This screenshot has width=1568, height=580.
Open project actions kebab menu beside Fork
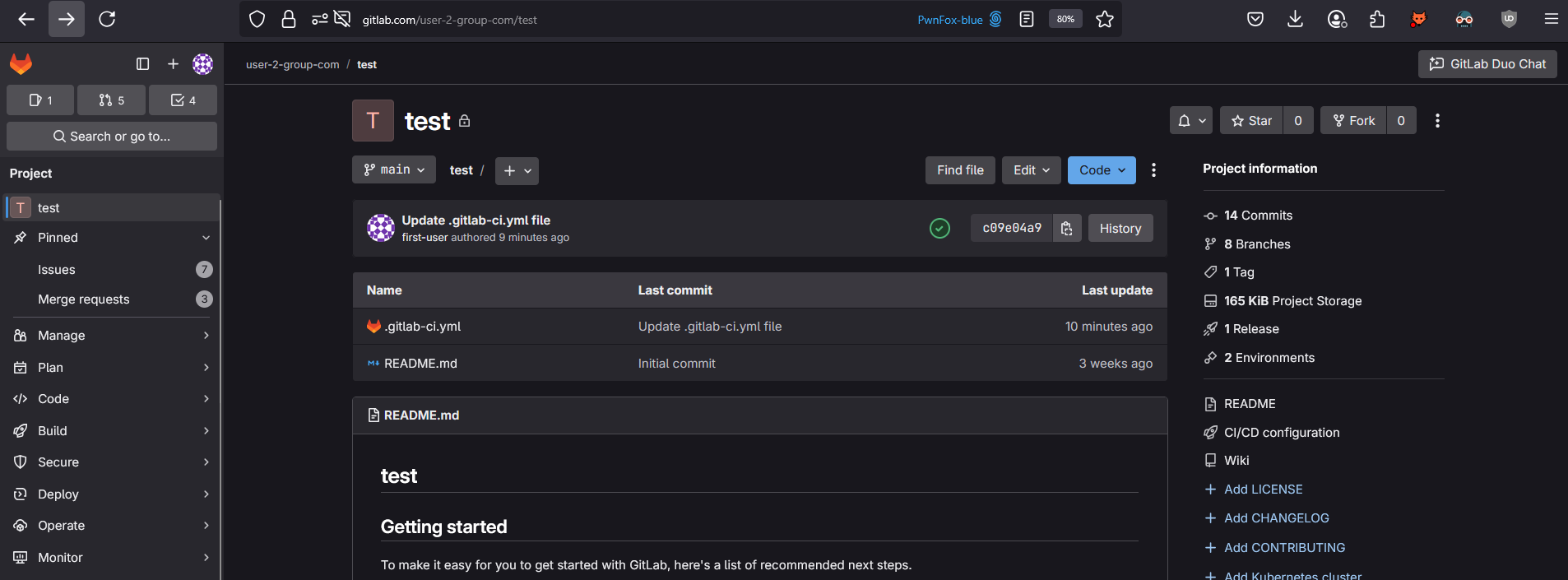[x=1437, y=121]
